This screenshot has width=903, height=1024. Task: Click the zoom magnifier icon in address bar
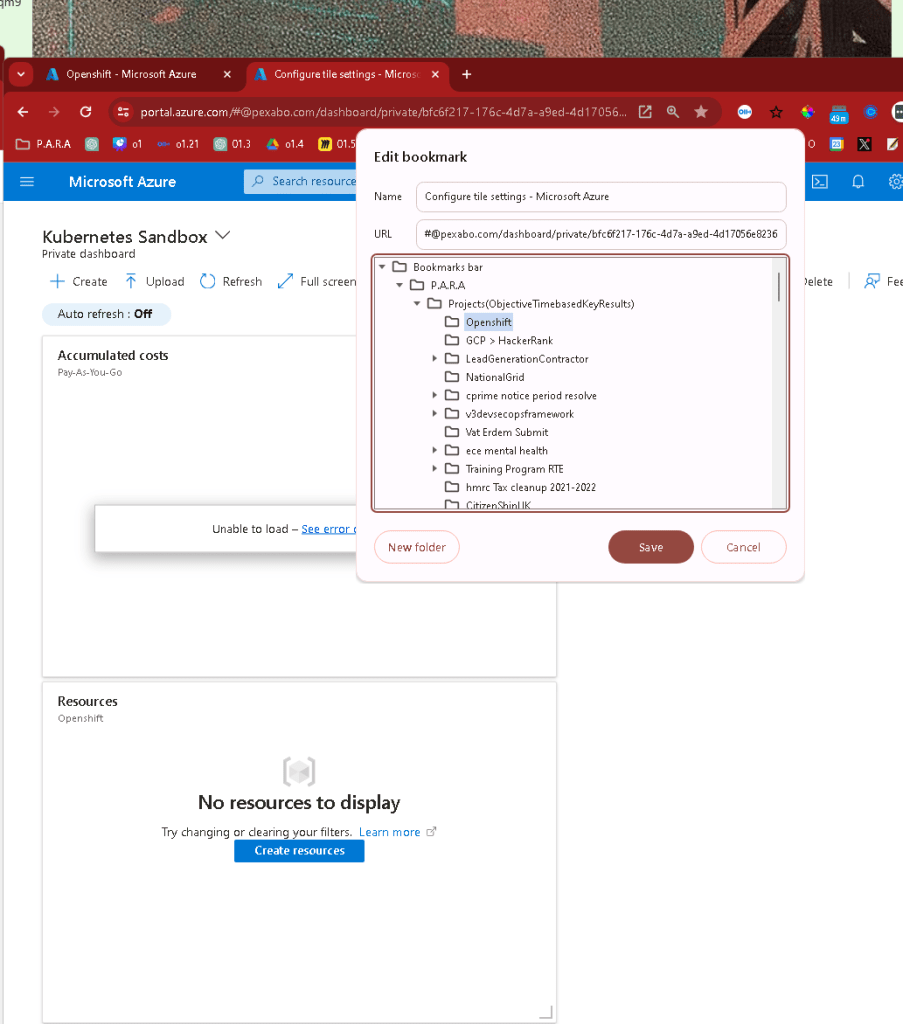673,112
